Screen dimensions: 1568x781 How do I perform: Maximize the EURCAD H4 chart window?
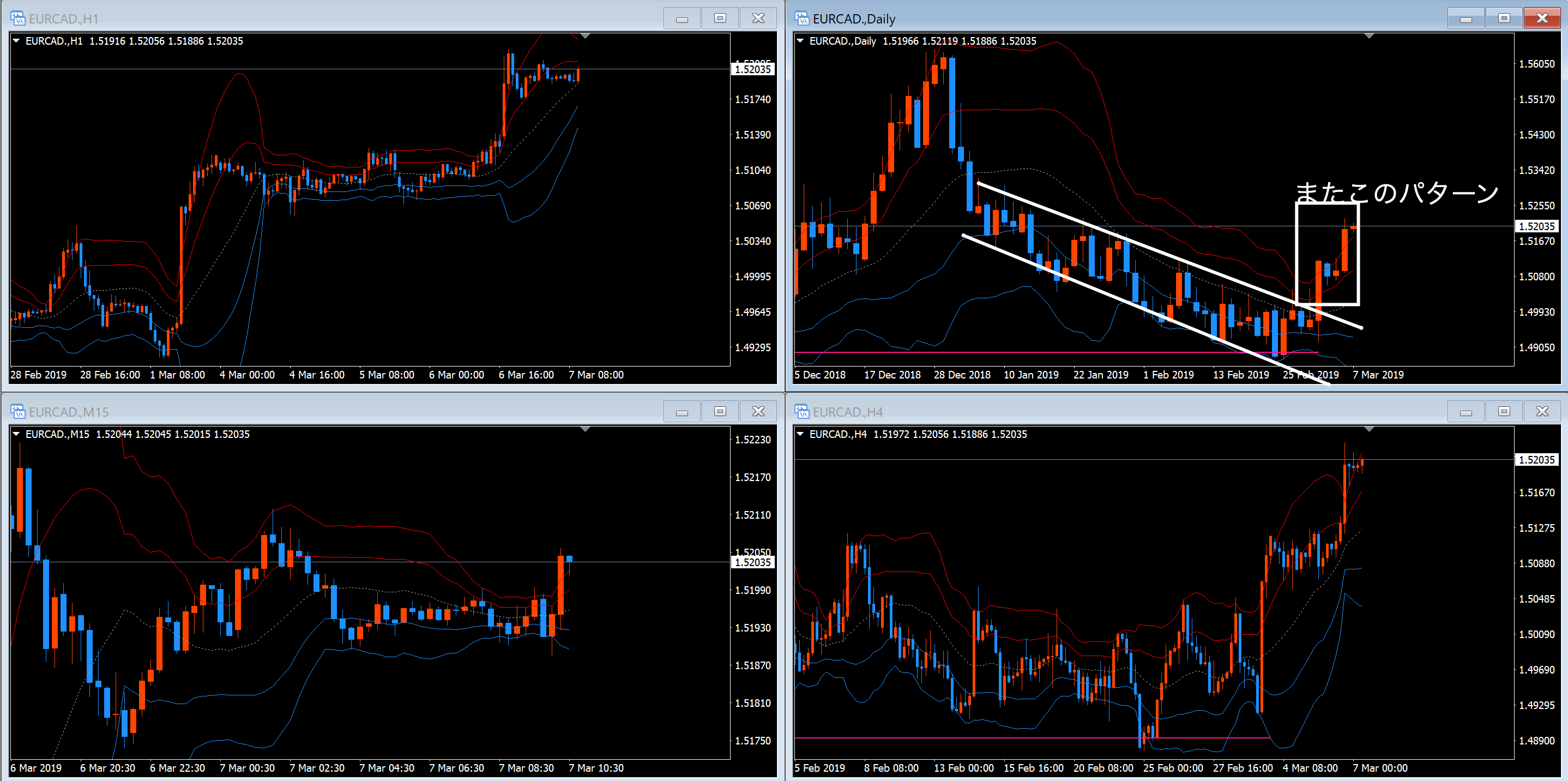coord(1504,412)
